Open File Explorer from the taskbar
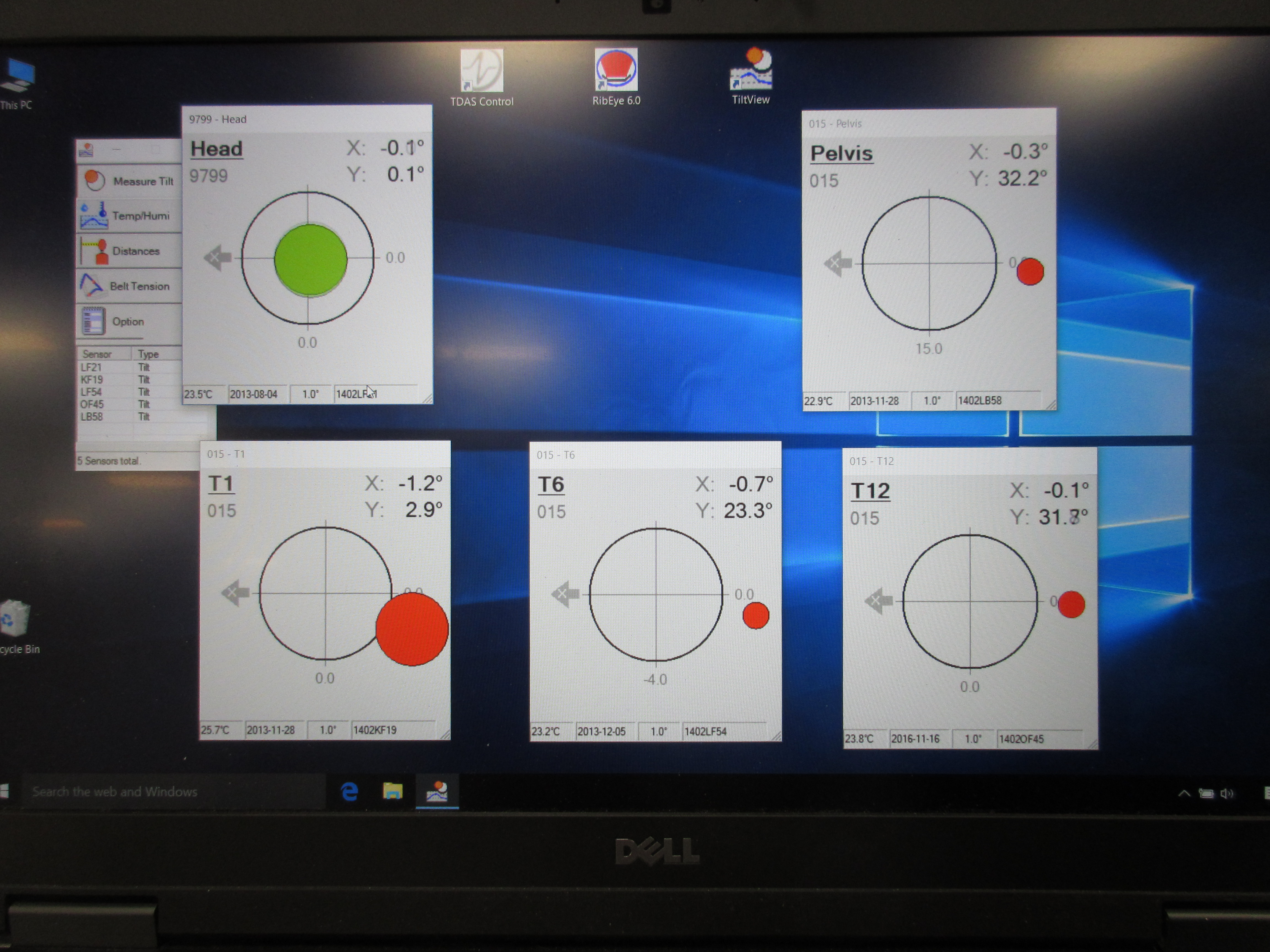Viewport: 1270px width, 952px height. tap(393, 791)
